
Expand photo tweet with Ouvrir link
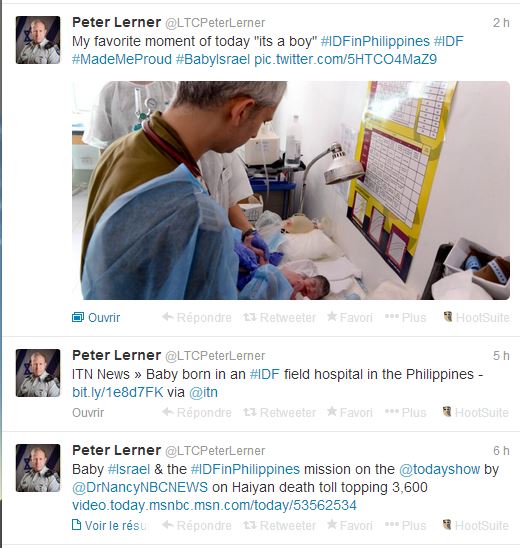click(96, 317)
